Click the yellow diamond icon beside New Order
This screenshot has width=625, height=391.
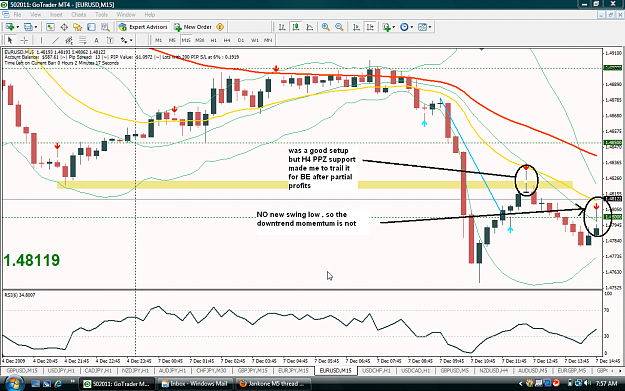(220, 27)
